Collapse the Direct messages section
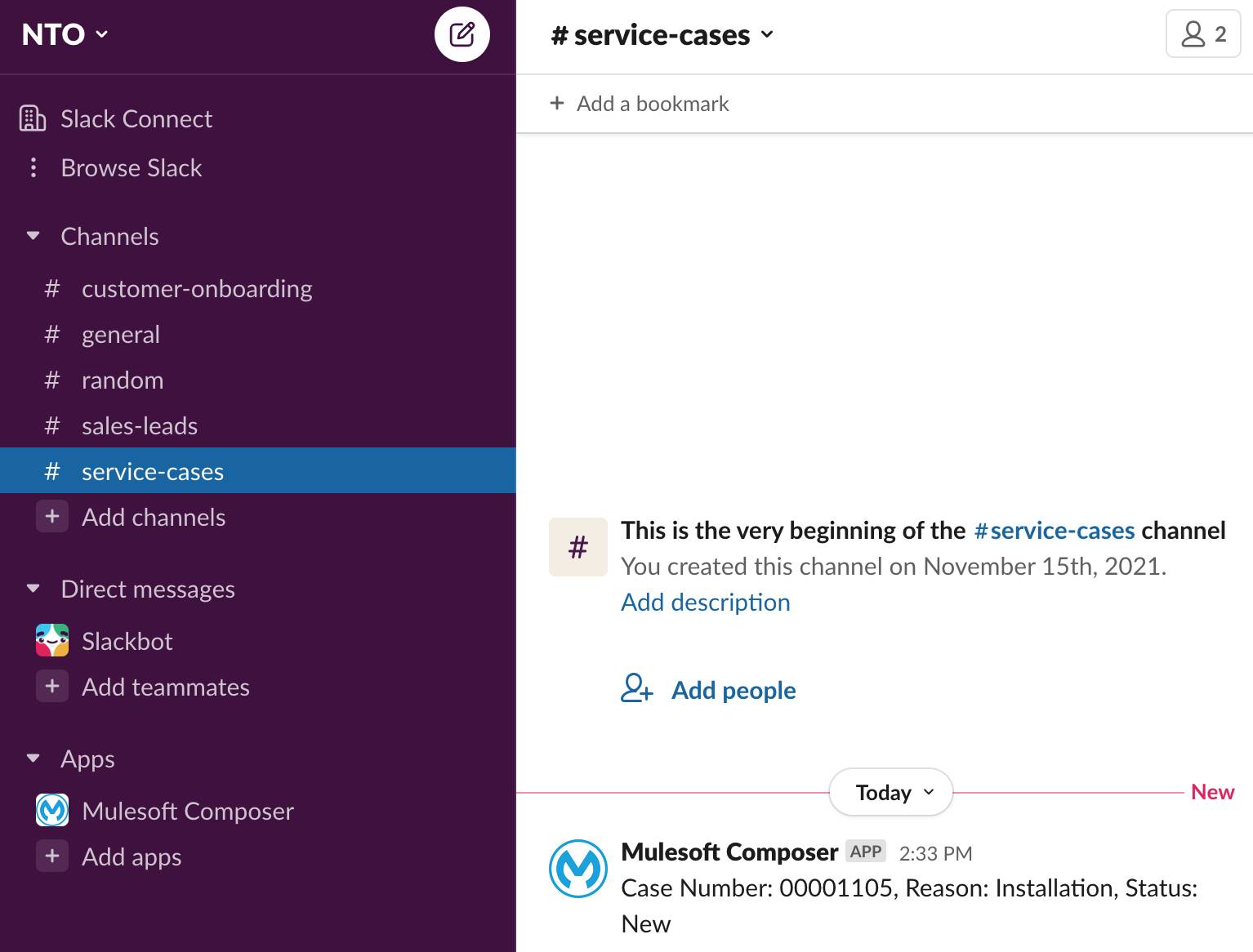 pyautogui.click(x=33, y=589)
